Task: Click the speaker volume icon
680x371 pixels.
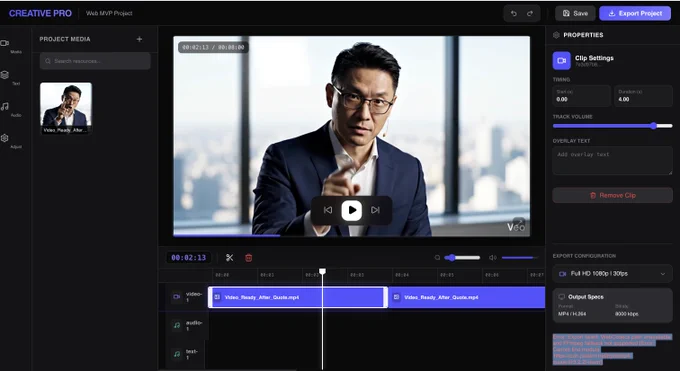Action: [493, 258]
